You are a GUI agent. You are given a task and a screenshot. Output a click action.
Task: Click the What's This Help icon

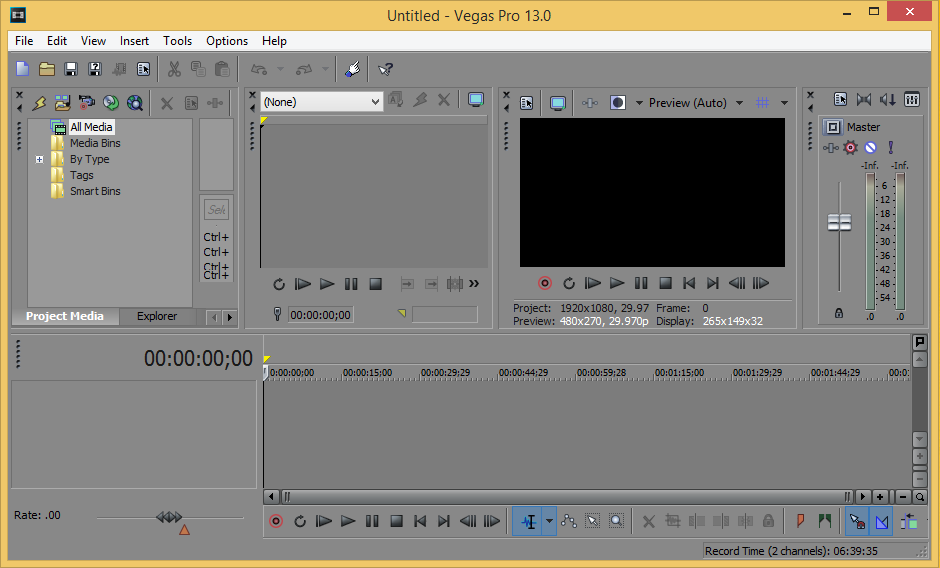click(x=385, y=70)
